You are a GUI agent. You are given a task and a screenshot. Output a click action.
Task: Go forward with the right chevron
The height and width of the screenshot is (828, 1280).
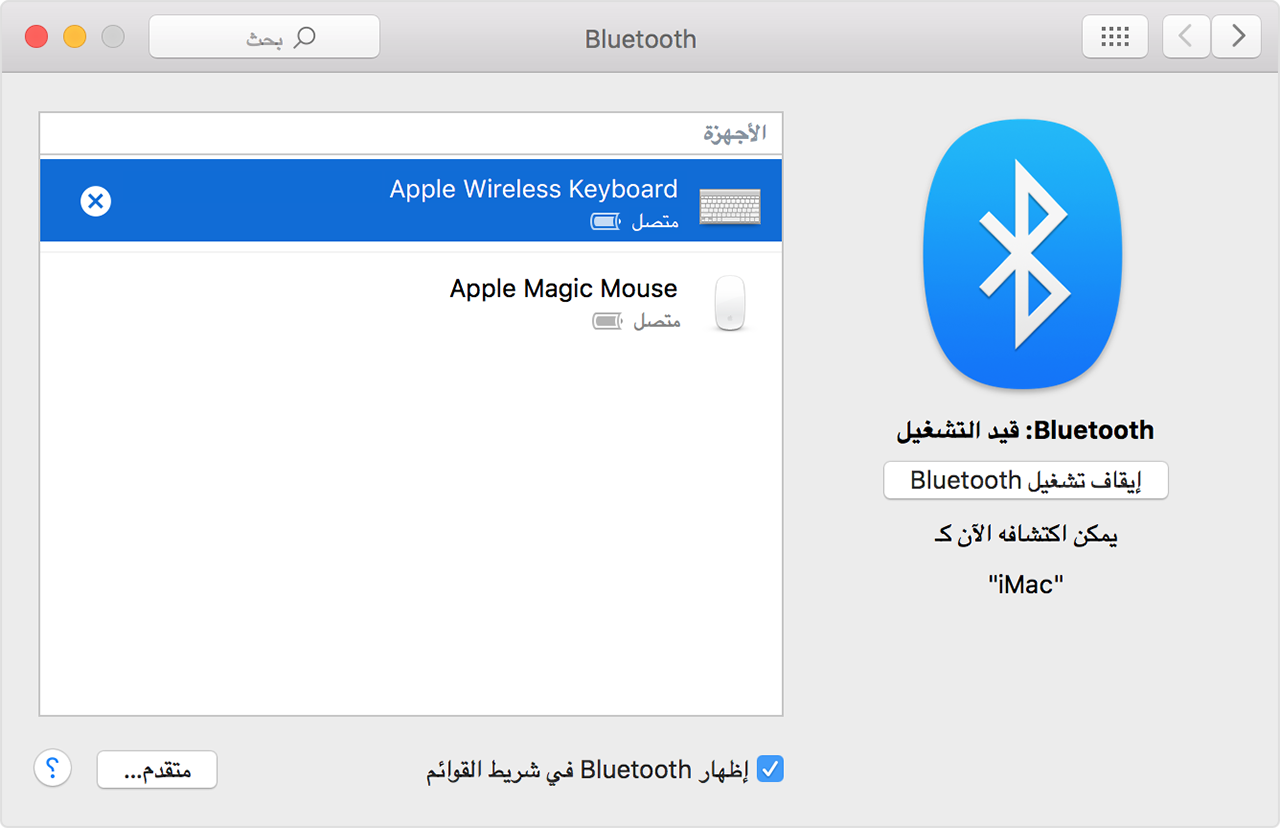coord(1237,37)
